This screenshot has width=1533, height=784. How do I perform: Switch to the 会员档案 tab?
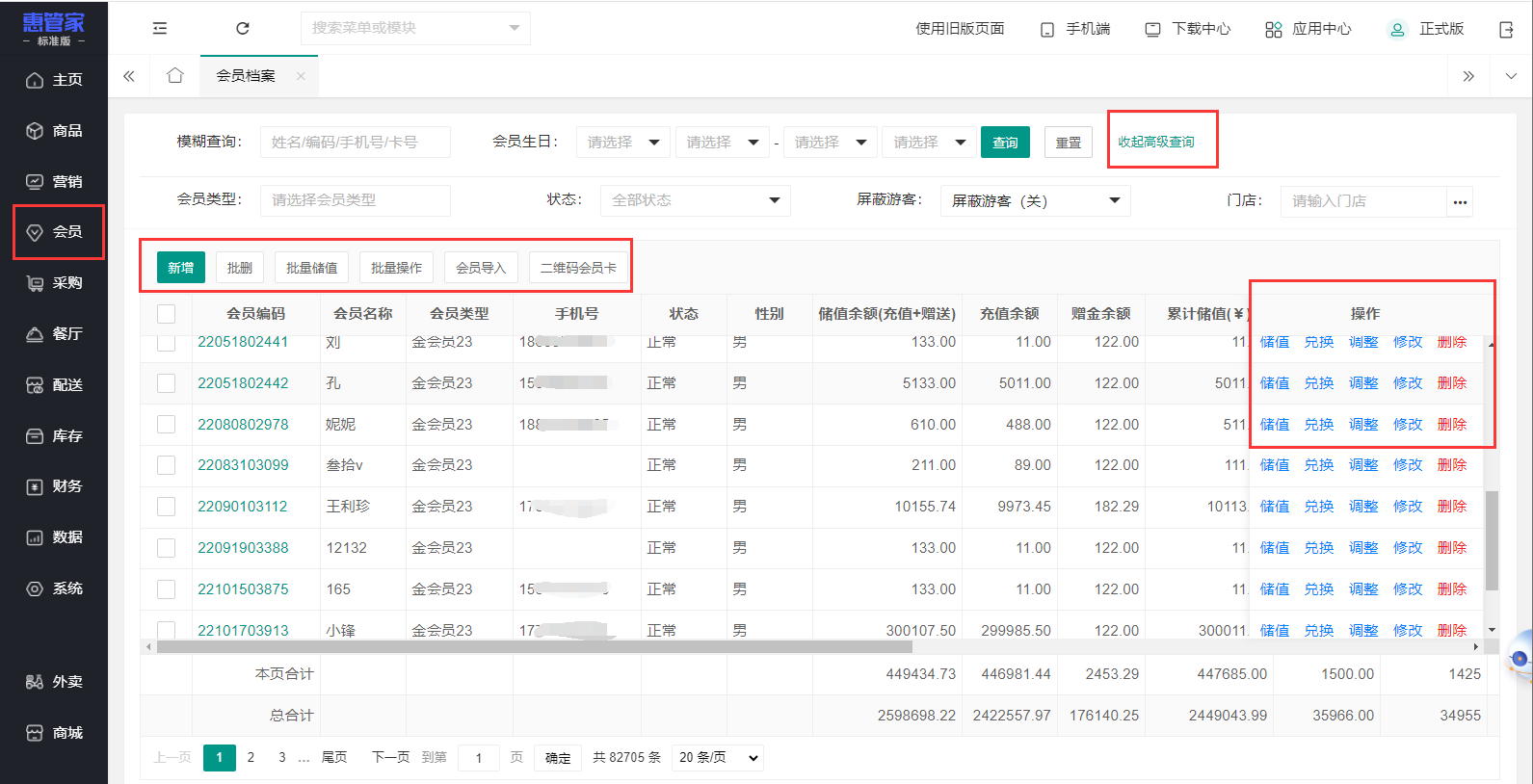click(x=246, y=76)
